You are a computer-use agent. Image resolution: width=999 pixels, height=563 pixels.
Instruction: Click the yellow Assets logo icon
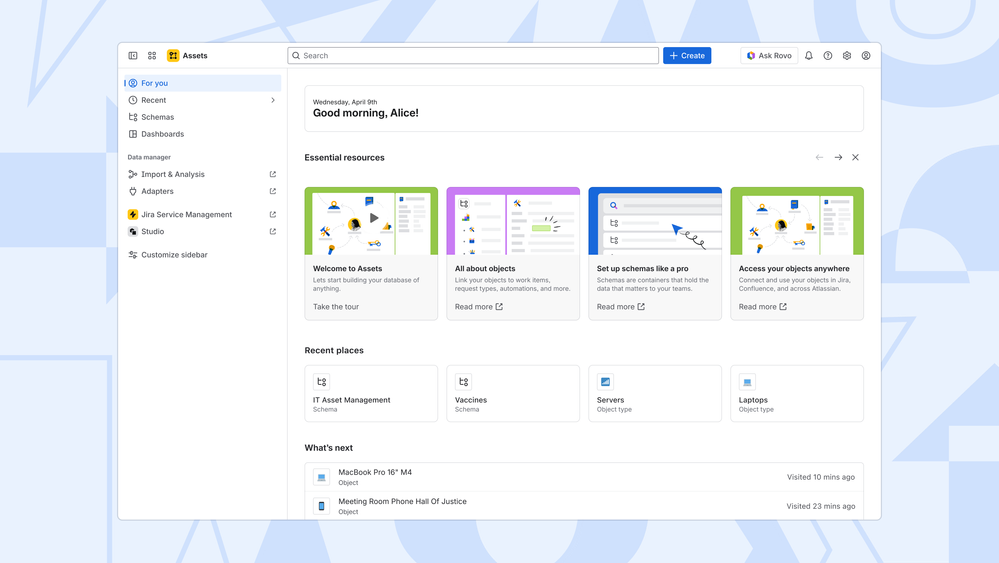click(173, 55)
